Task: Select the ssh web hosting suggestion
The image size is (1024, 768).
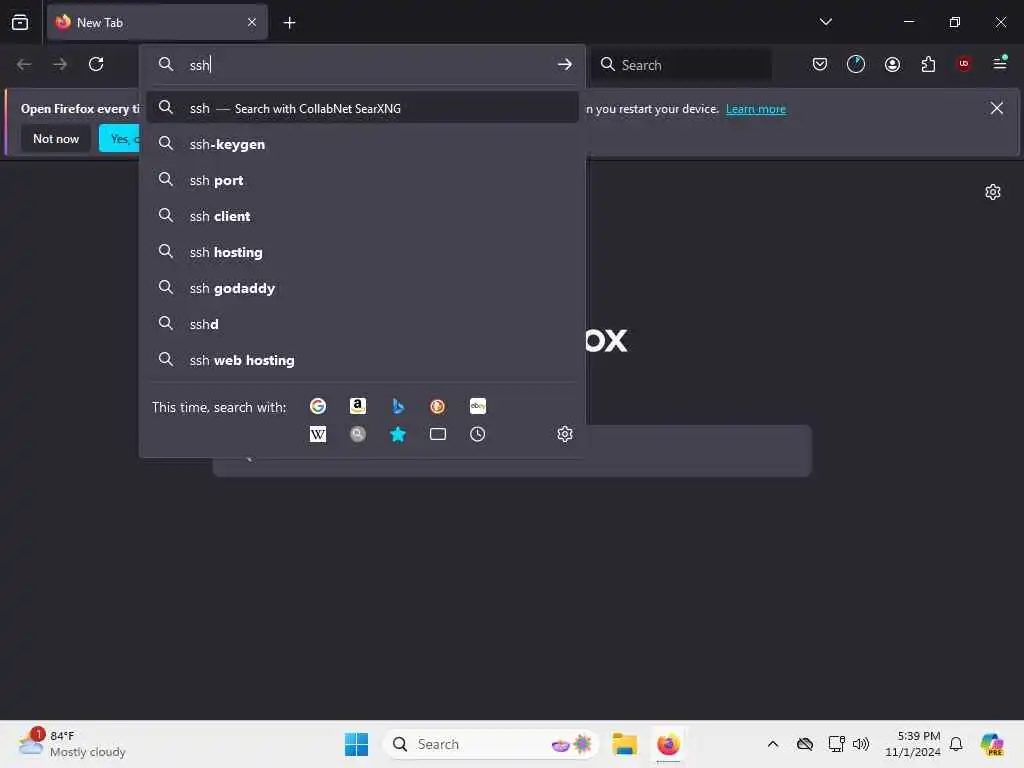Action: pos(362,360)
